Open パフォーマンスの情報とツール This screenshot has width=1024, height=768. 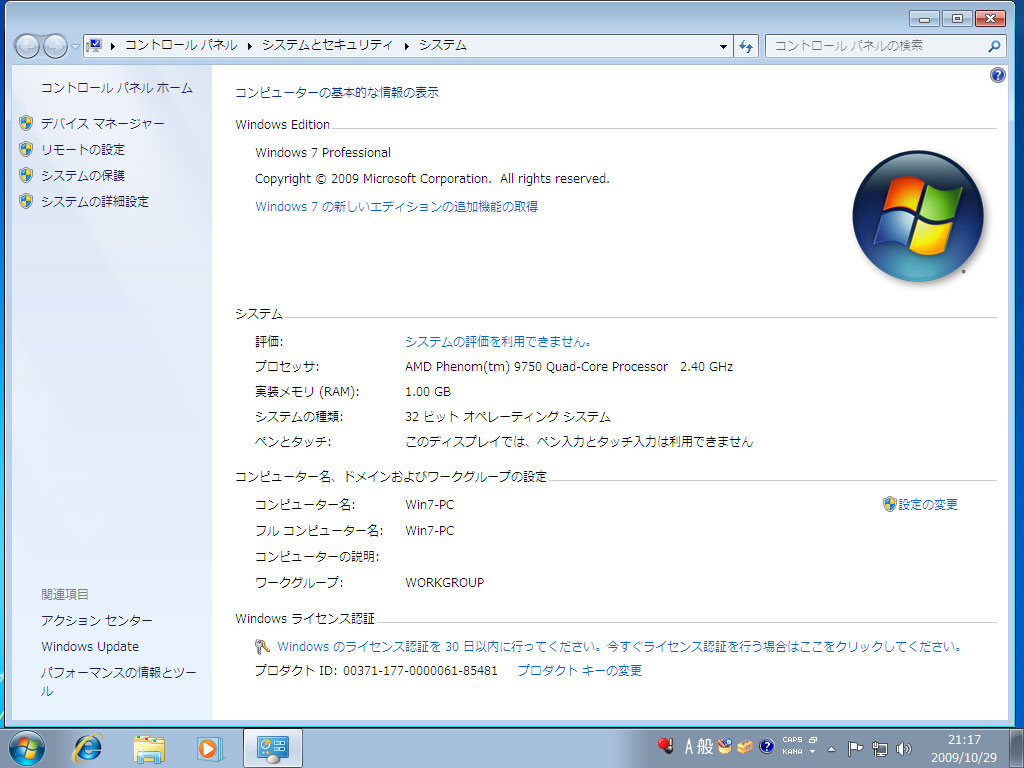pos(118,681)
